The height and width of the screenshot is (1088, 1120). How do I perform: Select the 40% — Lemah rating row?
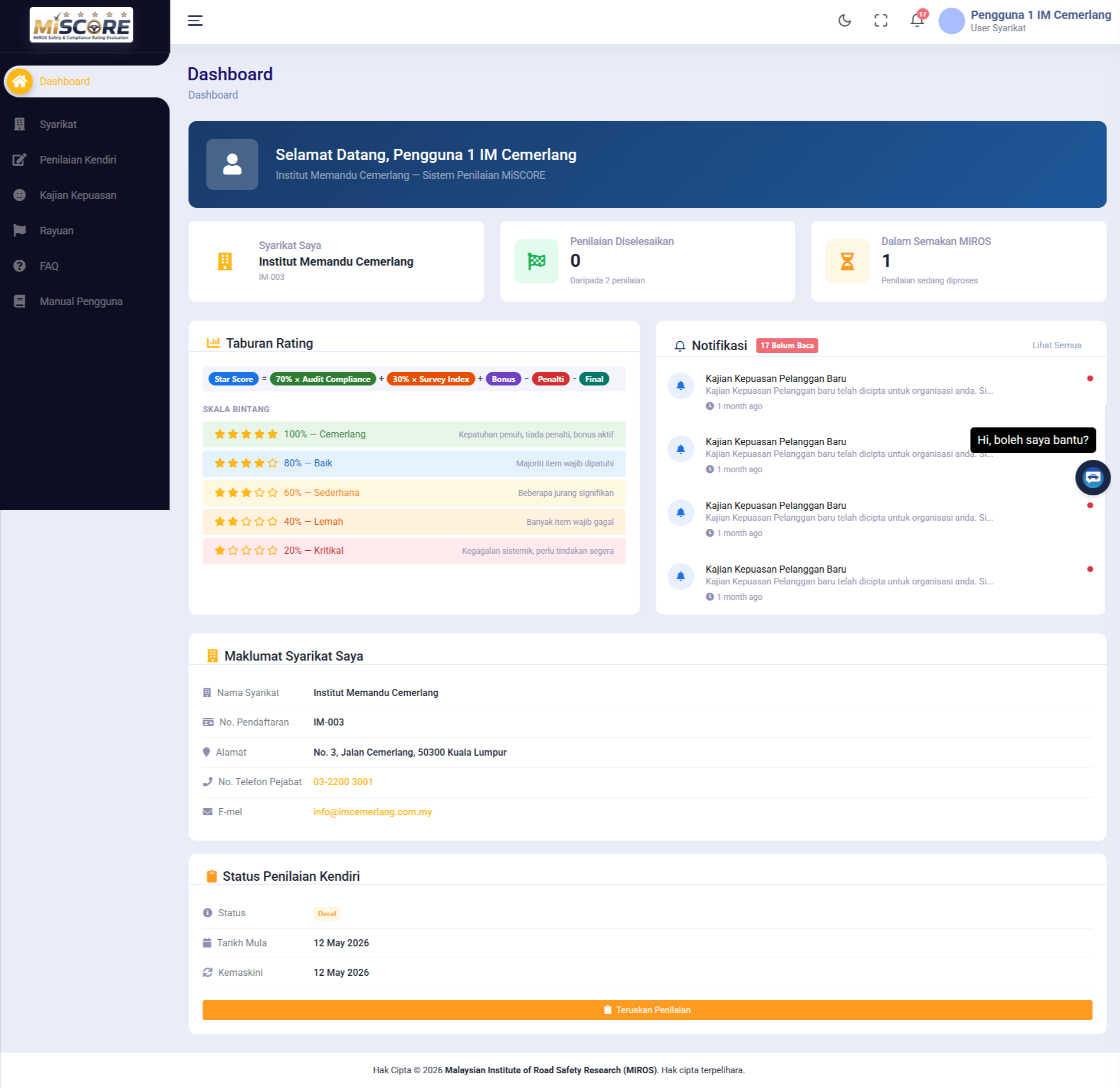tap(414, 522)
